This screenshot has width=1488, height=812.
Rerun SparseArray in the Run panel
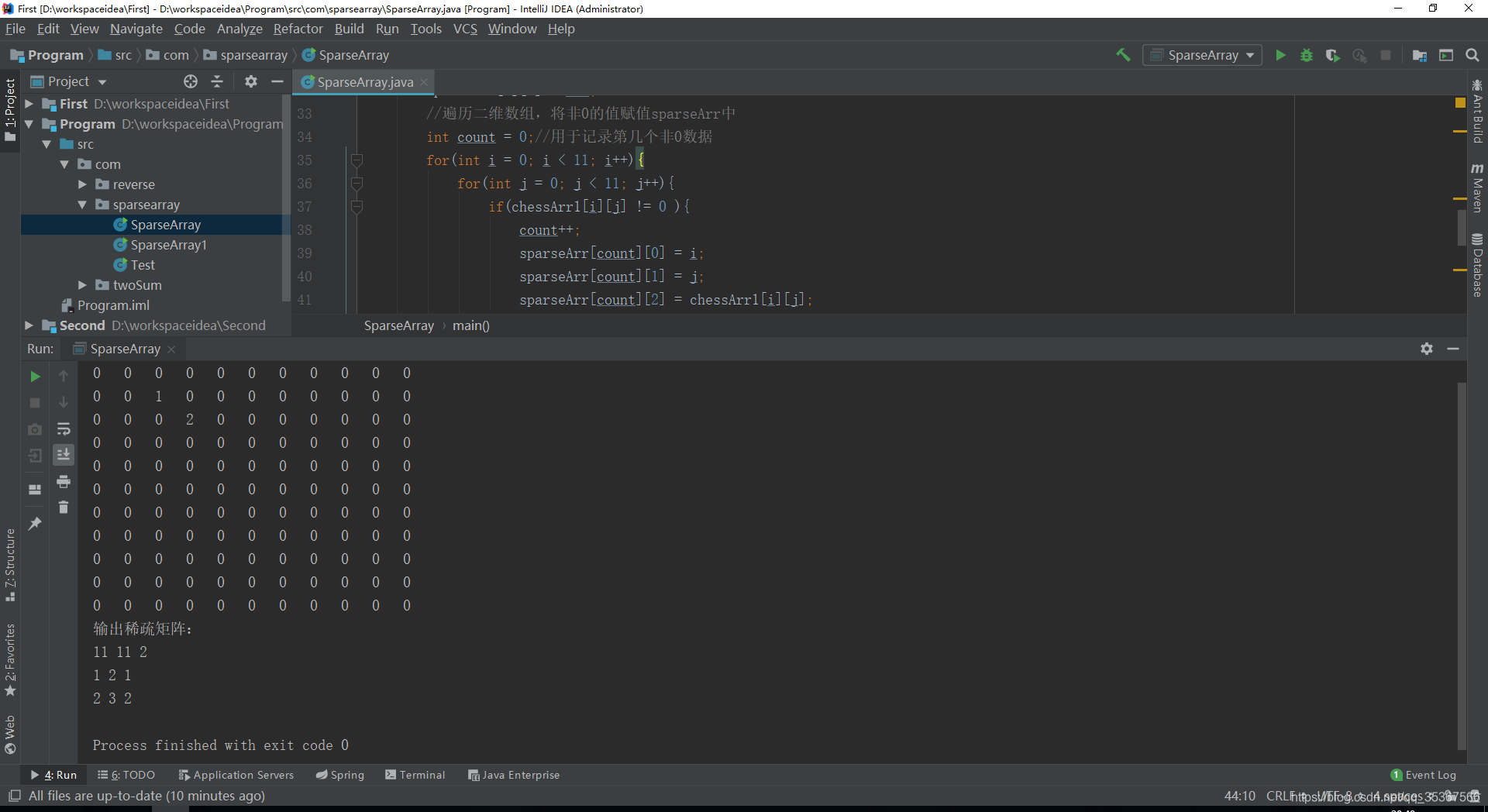pyautogui.click(x=35, y=377)
